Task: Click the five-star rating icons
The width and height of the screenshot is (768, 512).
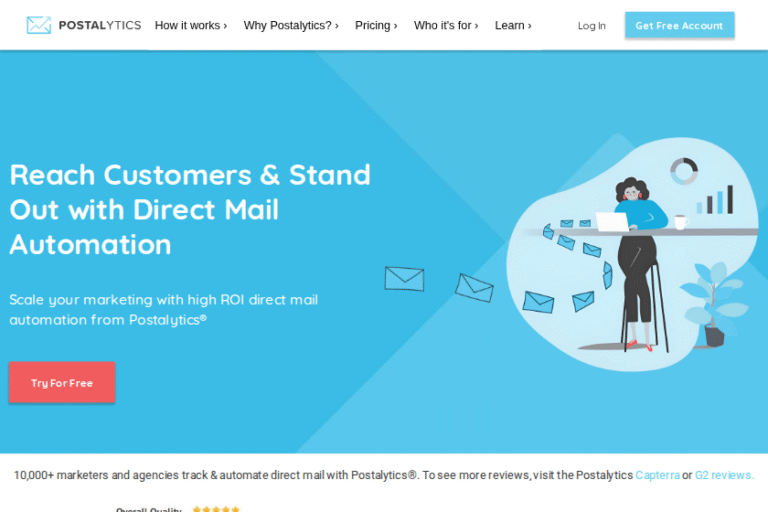Action: tap(216, 509)
